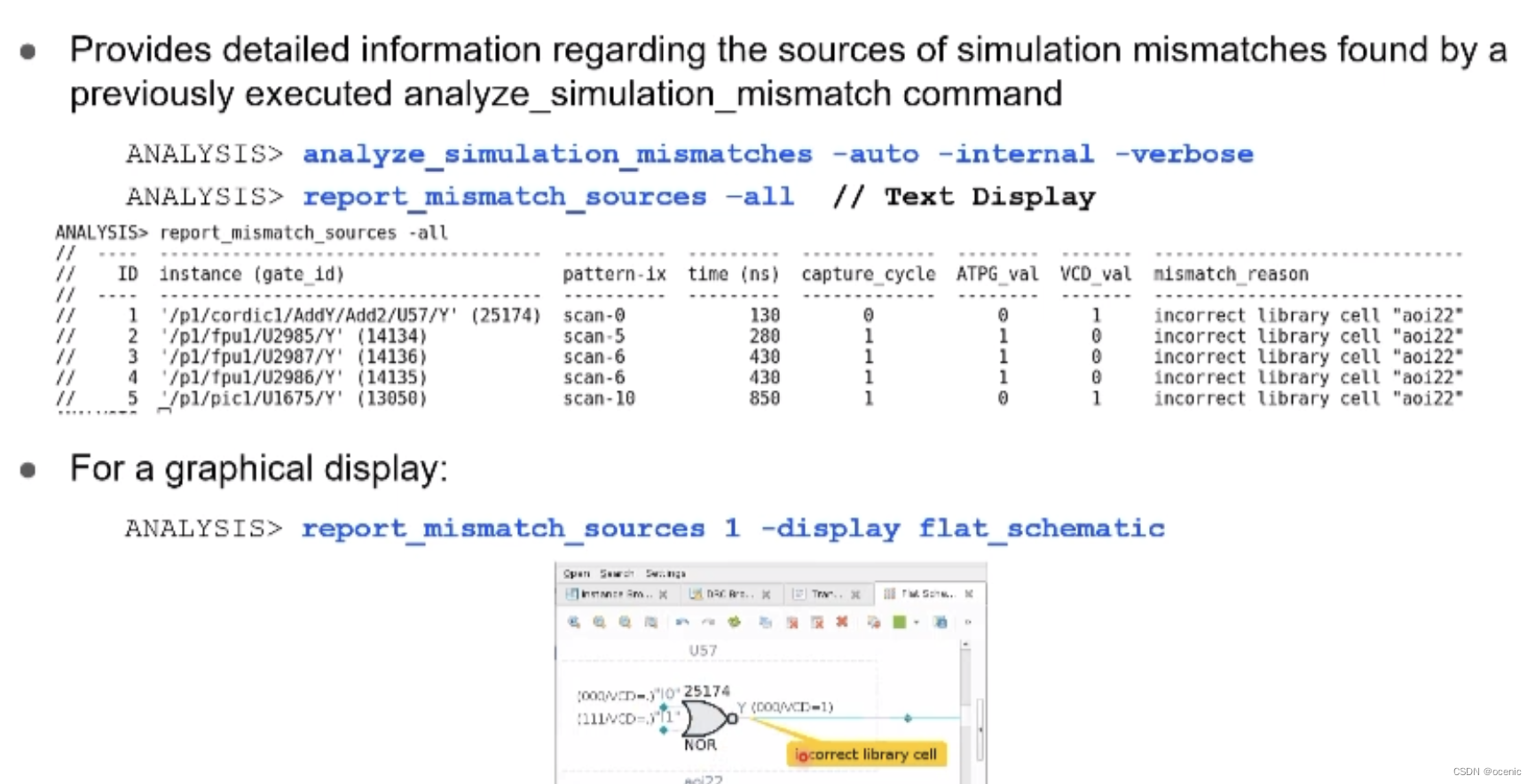This screenshot has height=784, width=1535.
Task: Click instance '/p1/pic1/U1675/Y' row
Action: coord(293,398)
